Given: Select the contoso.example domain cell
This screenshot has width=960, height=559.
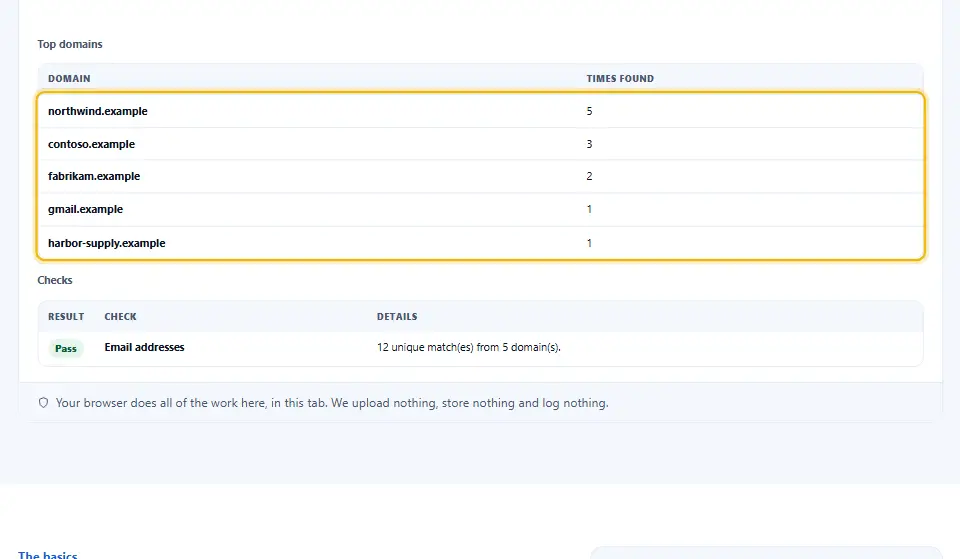Looking at the screenshot, I should tap(91, 144).
